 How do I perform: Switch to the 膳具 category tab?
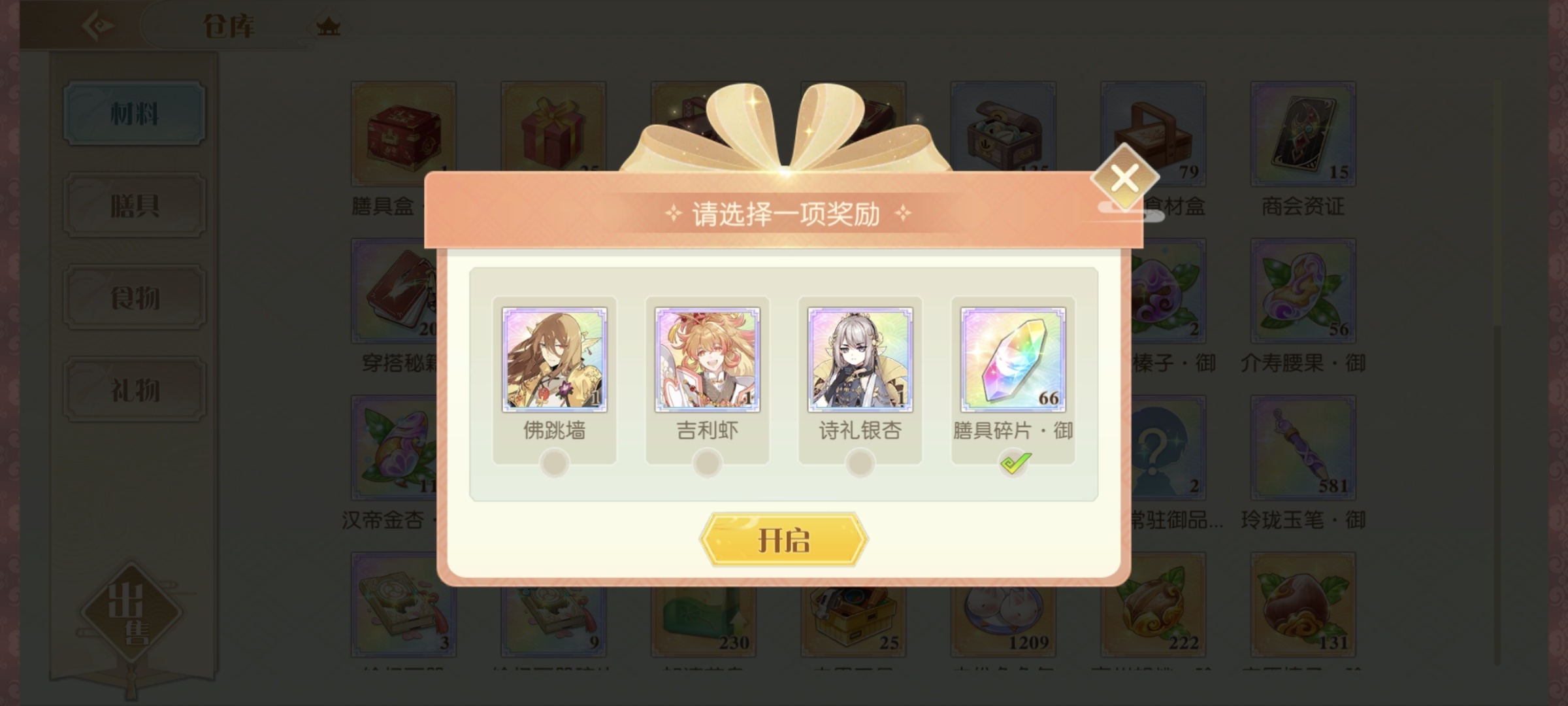coord(135,205)
